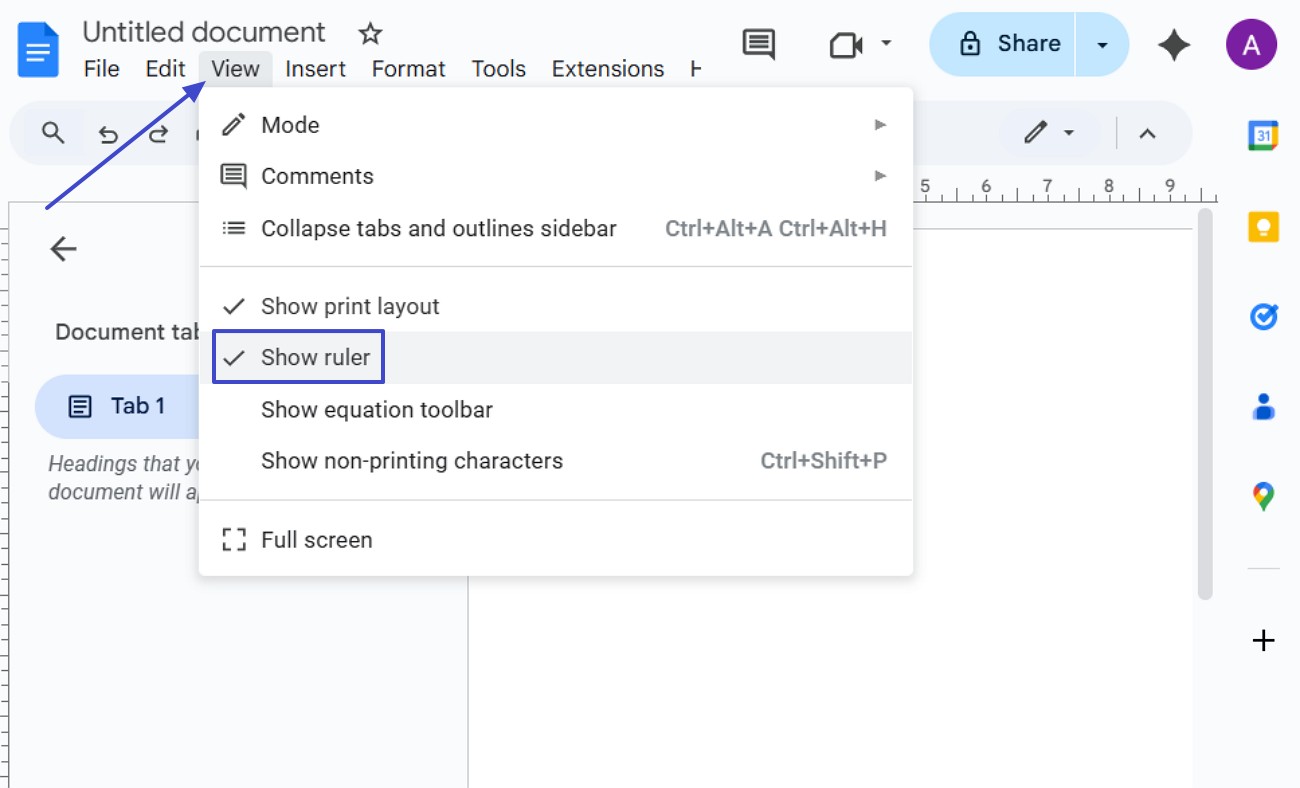1300x788 pixels.
Task: Open Google Calendar in the side panel
Action: click(1263, 136)
